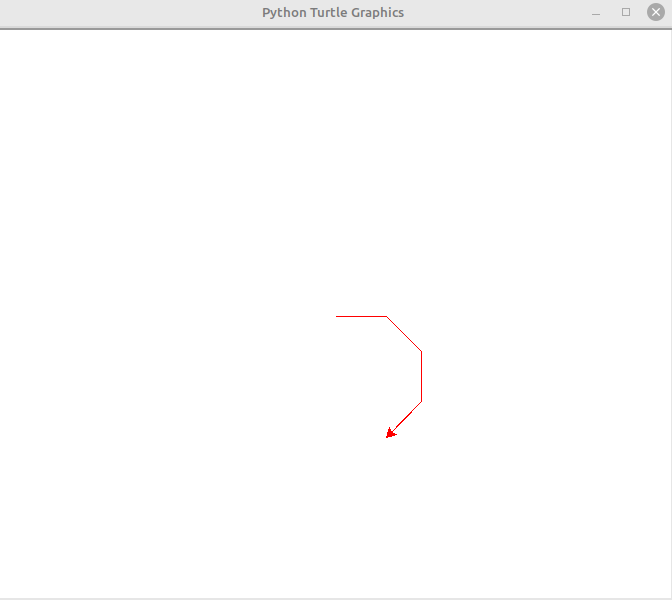The width and height of the screenshot is (672, 600).
Task: Click the Python Turtle Graphics title text
Action: click(333, 13)
